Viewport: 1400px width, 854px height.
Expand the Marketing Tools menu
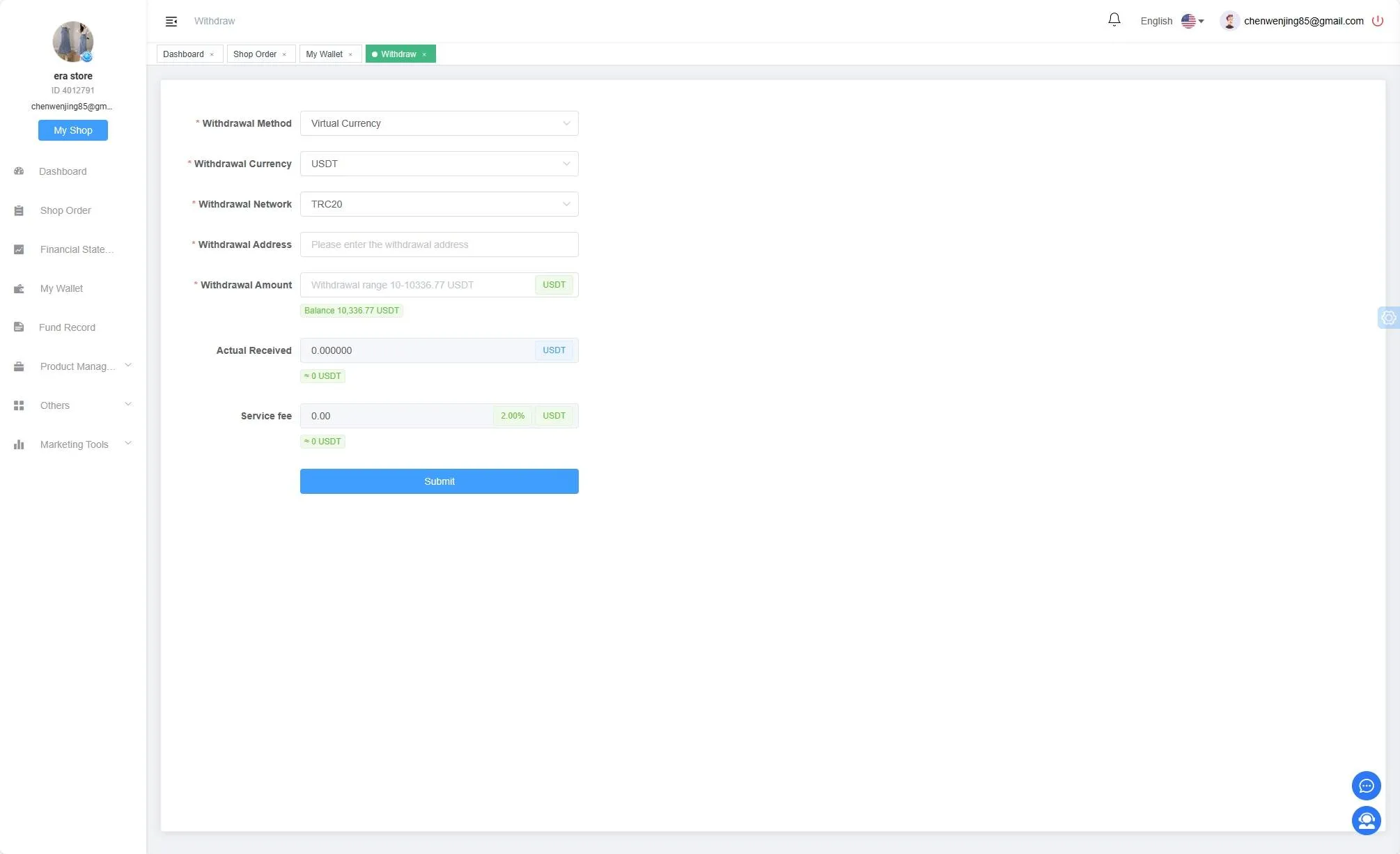[x=73, y=444]
